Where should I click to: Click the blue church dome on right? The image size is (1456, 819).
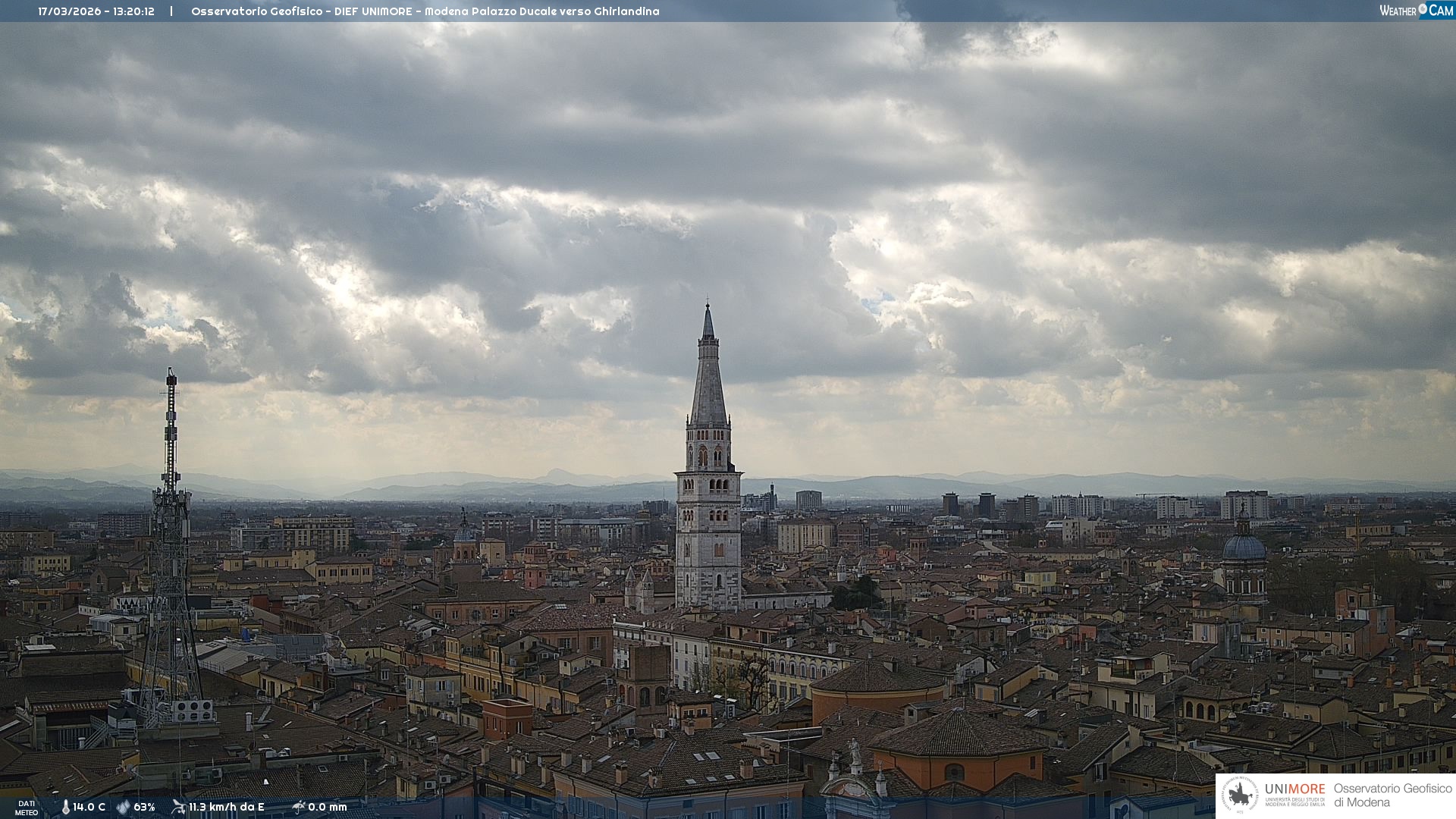[x=1244, y=548]
